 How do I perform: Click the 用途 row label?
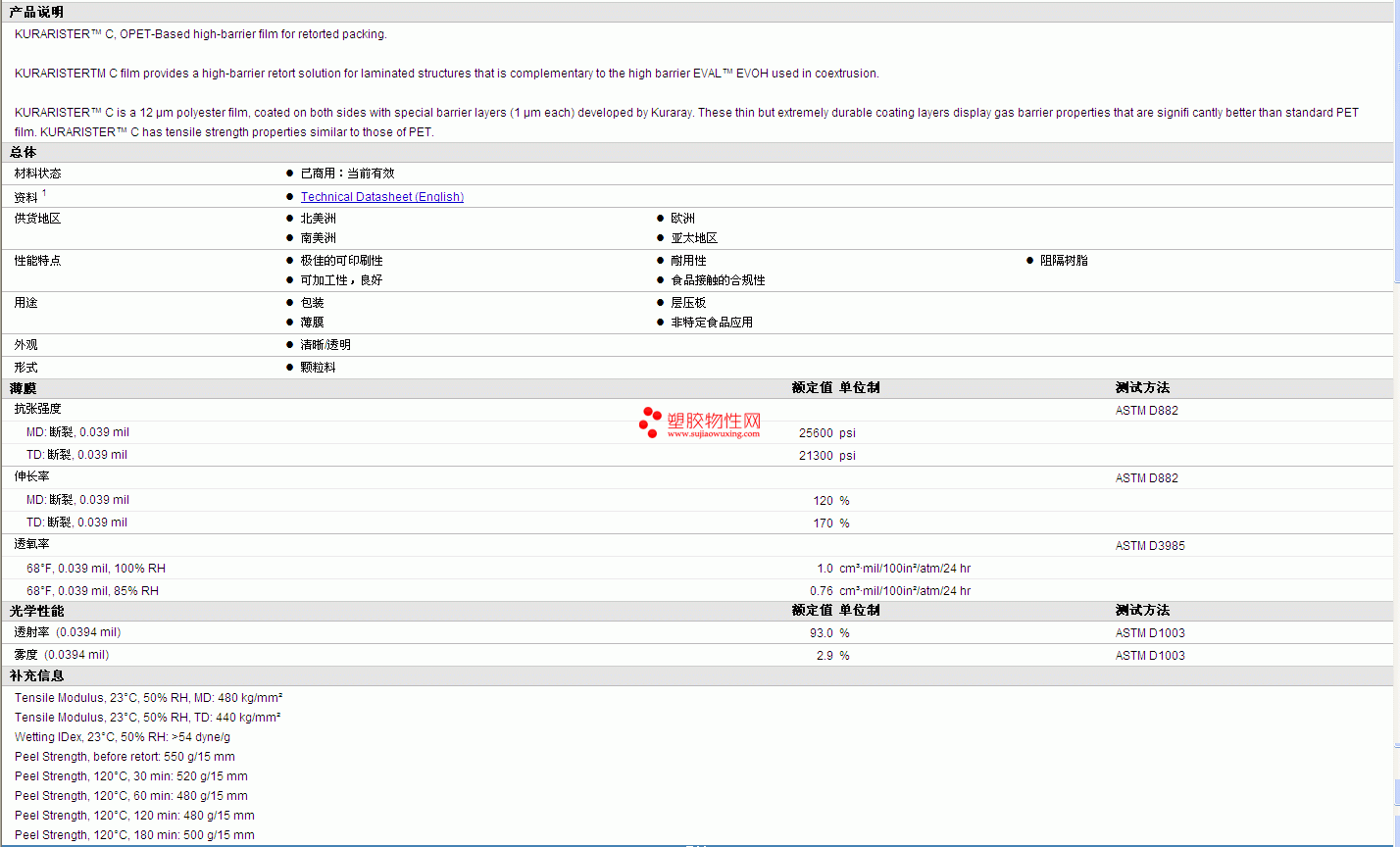click(x=25, y=303)
